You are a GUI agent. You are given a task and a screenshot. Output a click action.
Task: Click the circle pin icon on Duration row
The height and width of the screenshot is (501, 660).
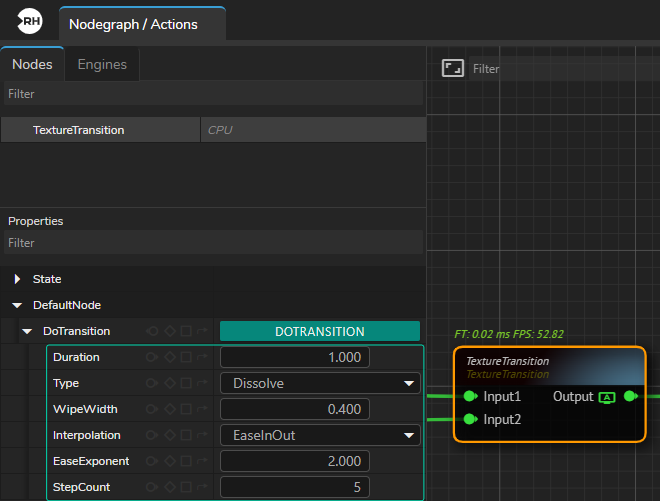pos(152,357)
